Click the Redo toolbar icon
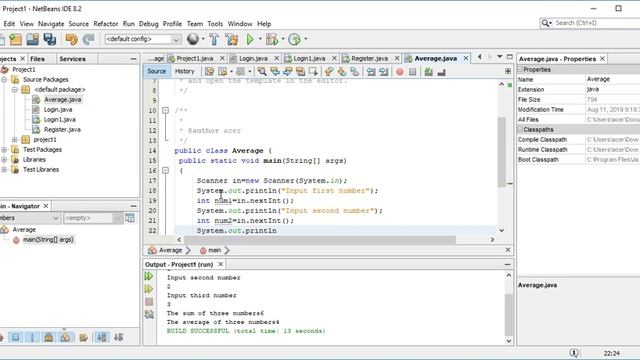The height and width of the screenshot is (360, 640). point(88,39)
